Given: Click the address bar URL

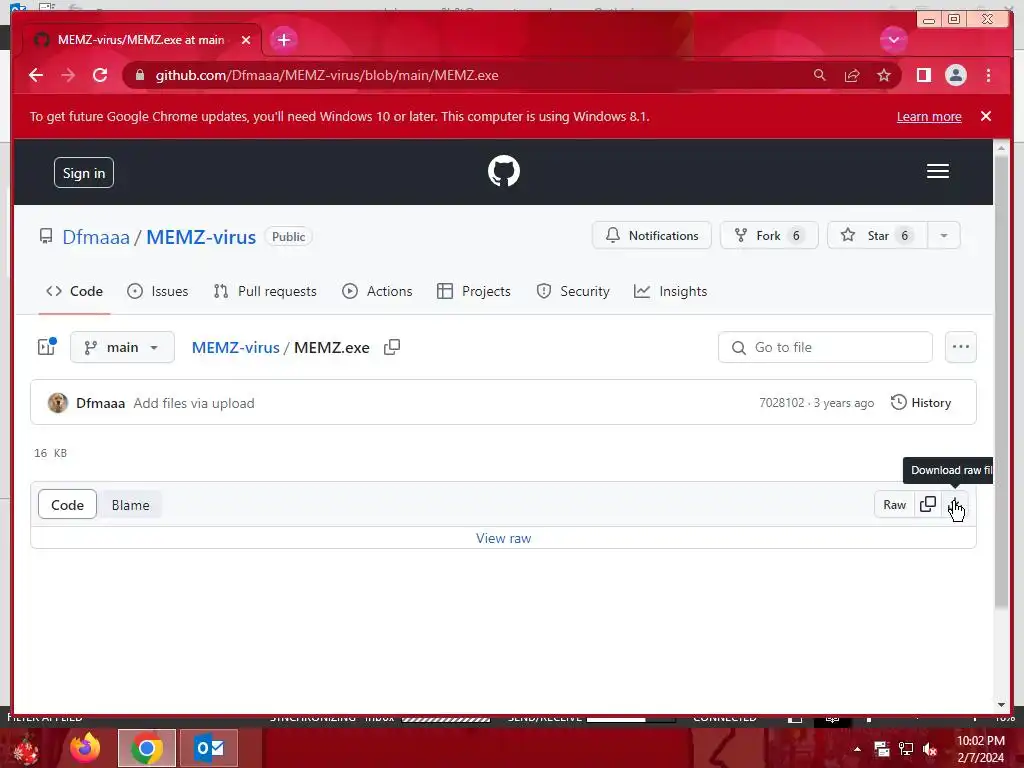Looking at the screenshot, I should (x=327, y=75).
